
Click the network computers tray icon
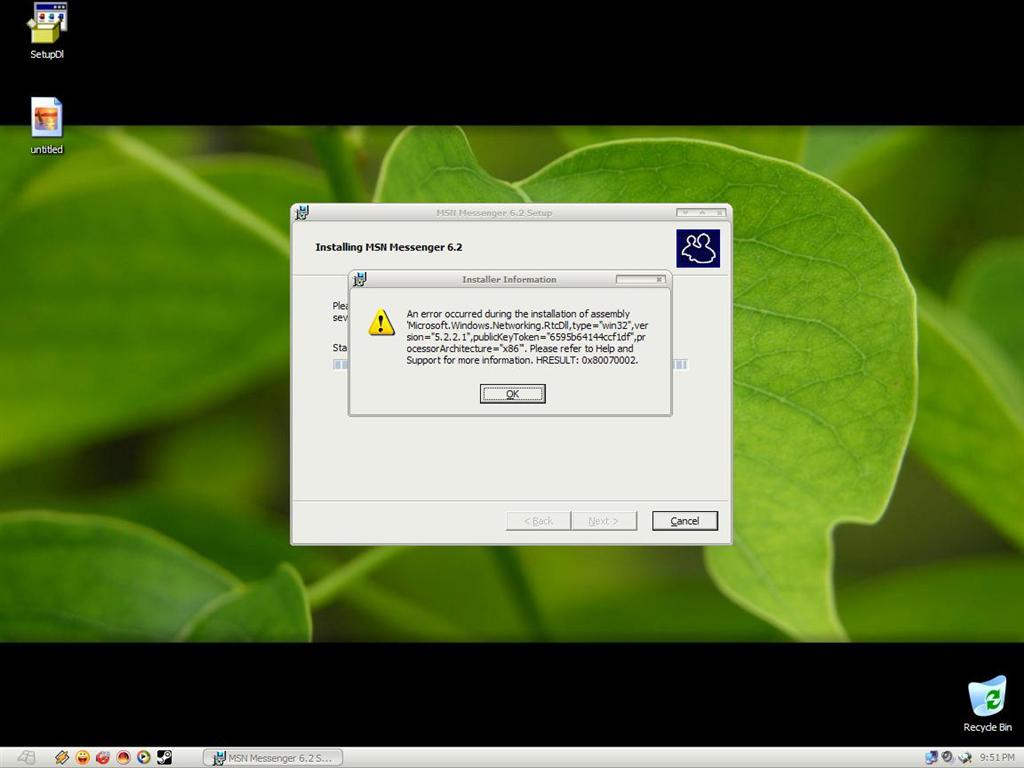click(932, 758)
